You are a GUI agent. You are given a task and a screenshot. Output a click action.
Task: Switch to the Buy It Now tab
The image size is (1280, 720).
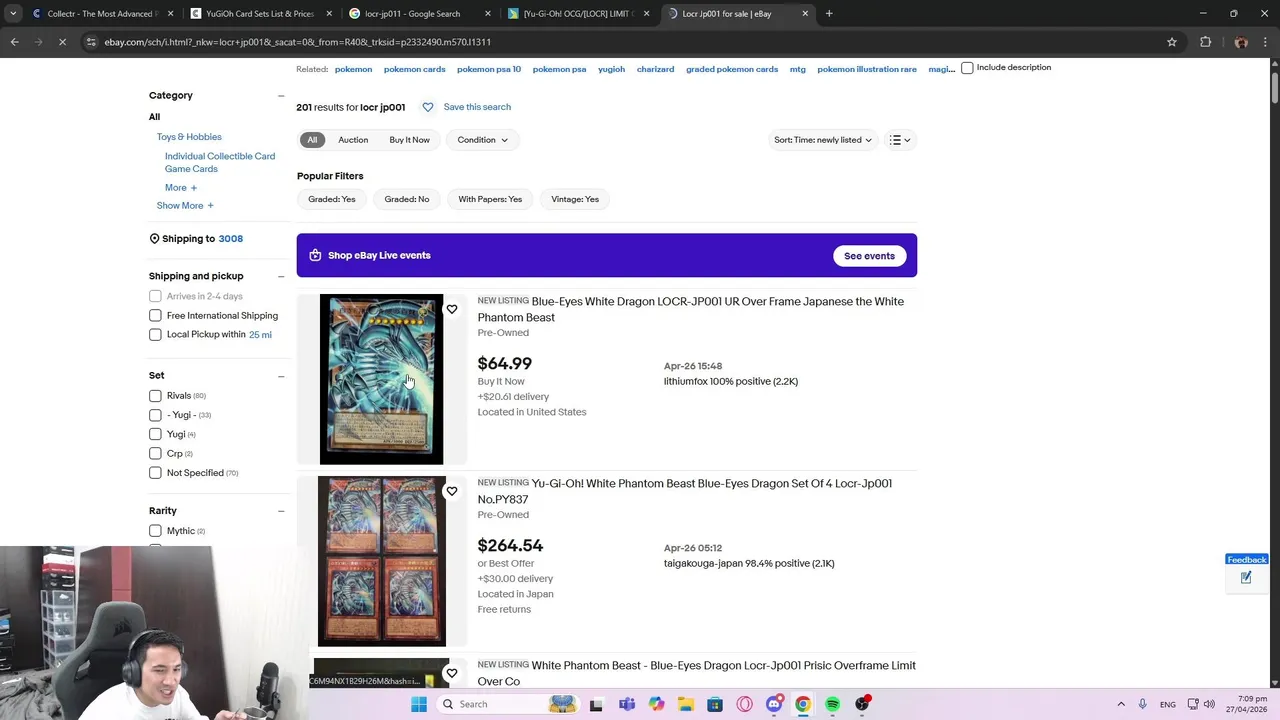[x=409, y=140]
